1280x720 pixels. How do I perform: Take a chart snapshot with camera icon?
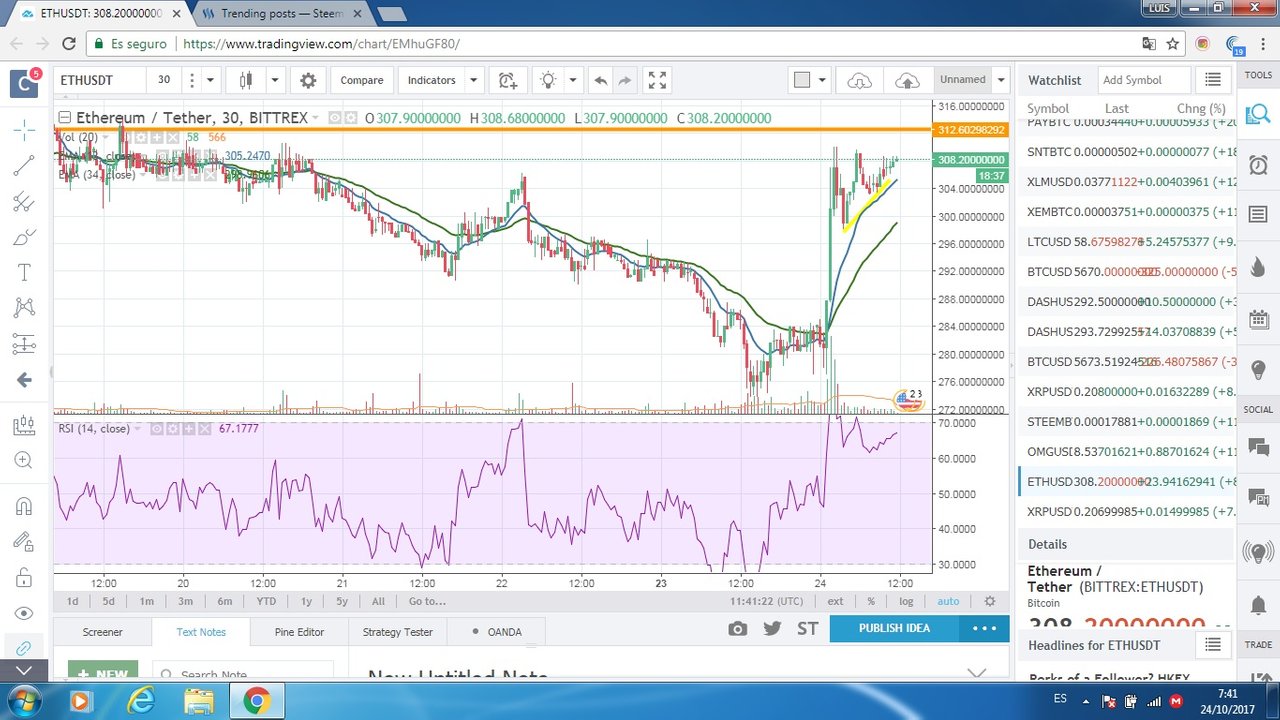[x=737, y=628]
